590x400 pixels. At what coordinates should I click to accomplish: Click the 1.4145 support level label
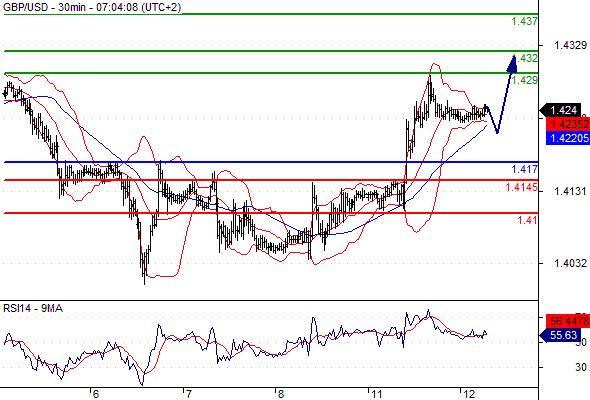(522, 187)
